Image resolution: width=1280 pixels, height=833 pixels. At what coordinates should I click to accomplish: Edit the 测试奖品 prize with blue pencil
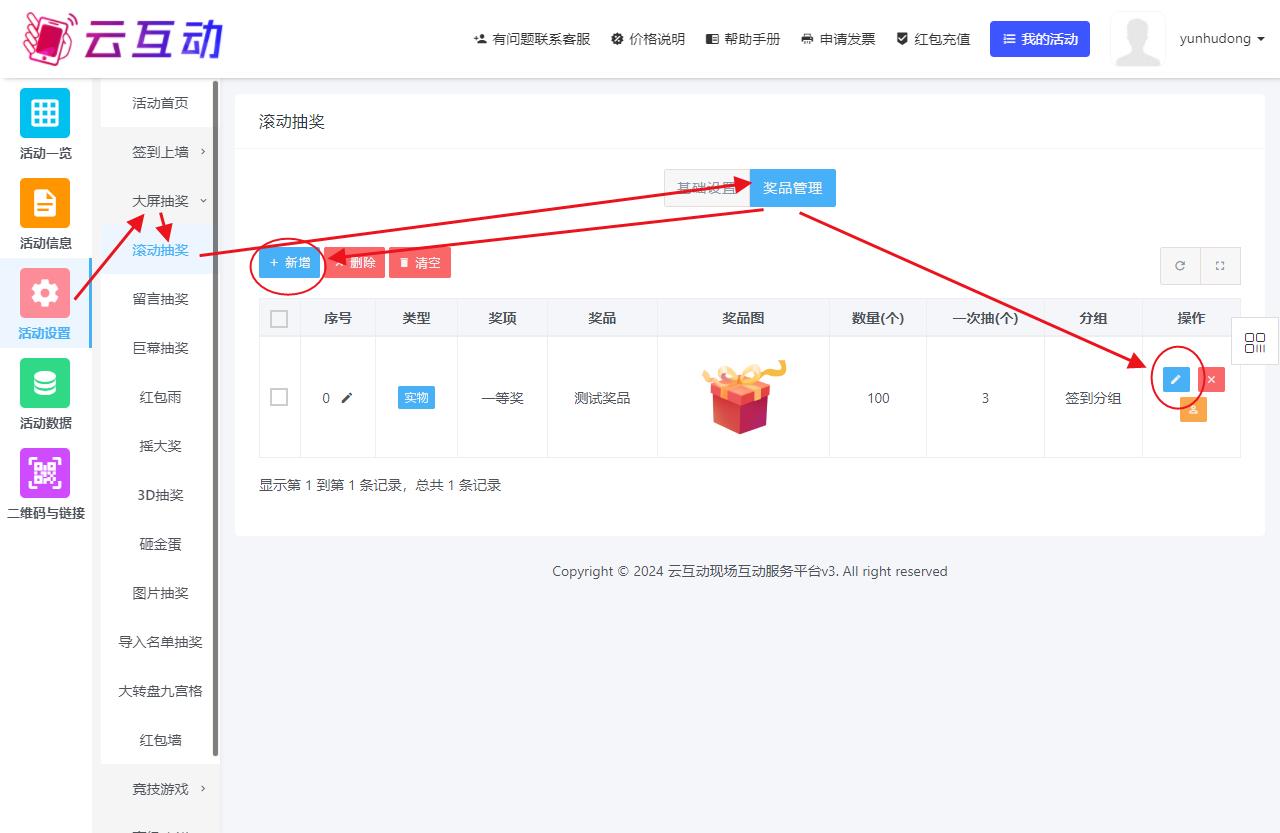pyautogui.click(x=1176, y=379)
